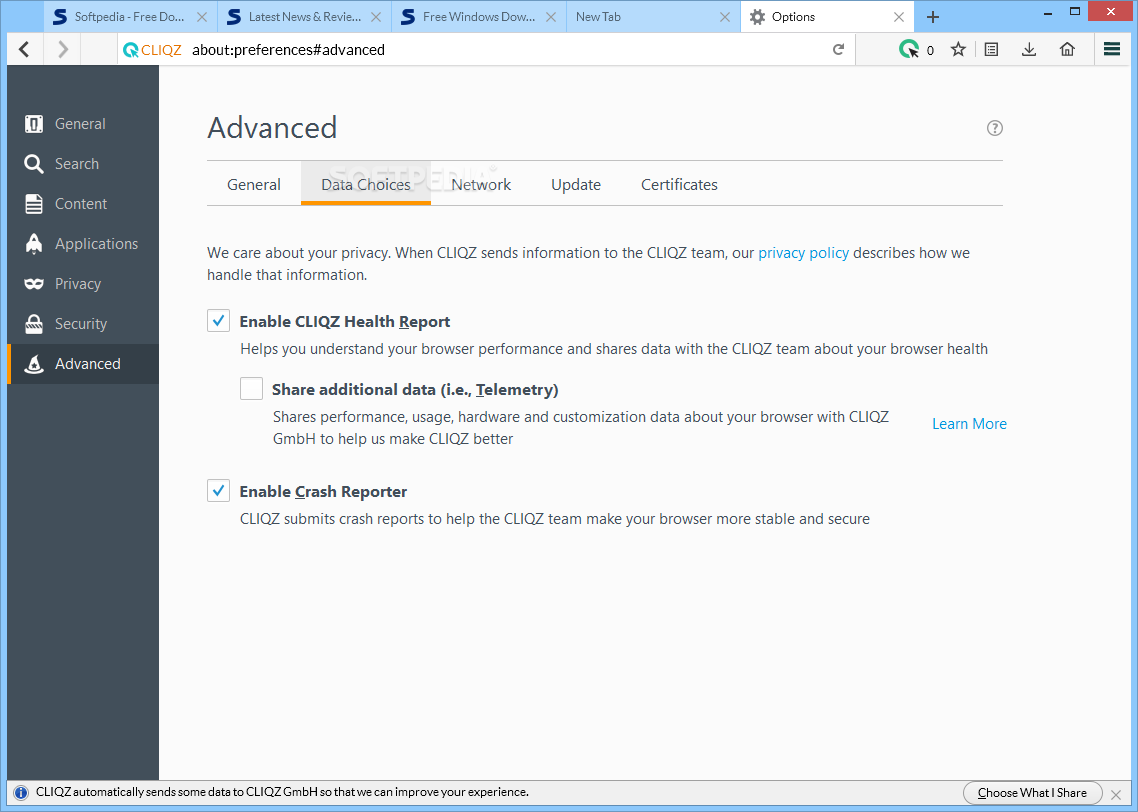Switch to the General sub-tab
Image resolution: width=1138 pixels, height=812 pixels.
tap(253, 184)
